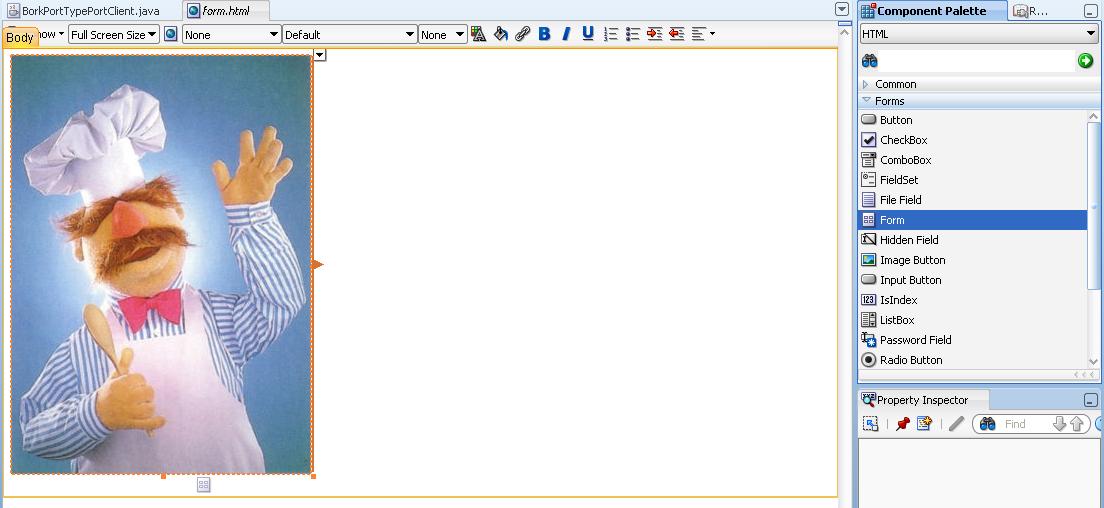This screenshot has width=1104, height=508.
Task: Click the palette search binoculars icon
Action: (870, 61)
